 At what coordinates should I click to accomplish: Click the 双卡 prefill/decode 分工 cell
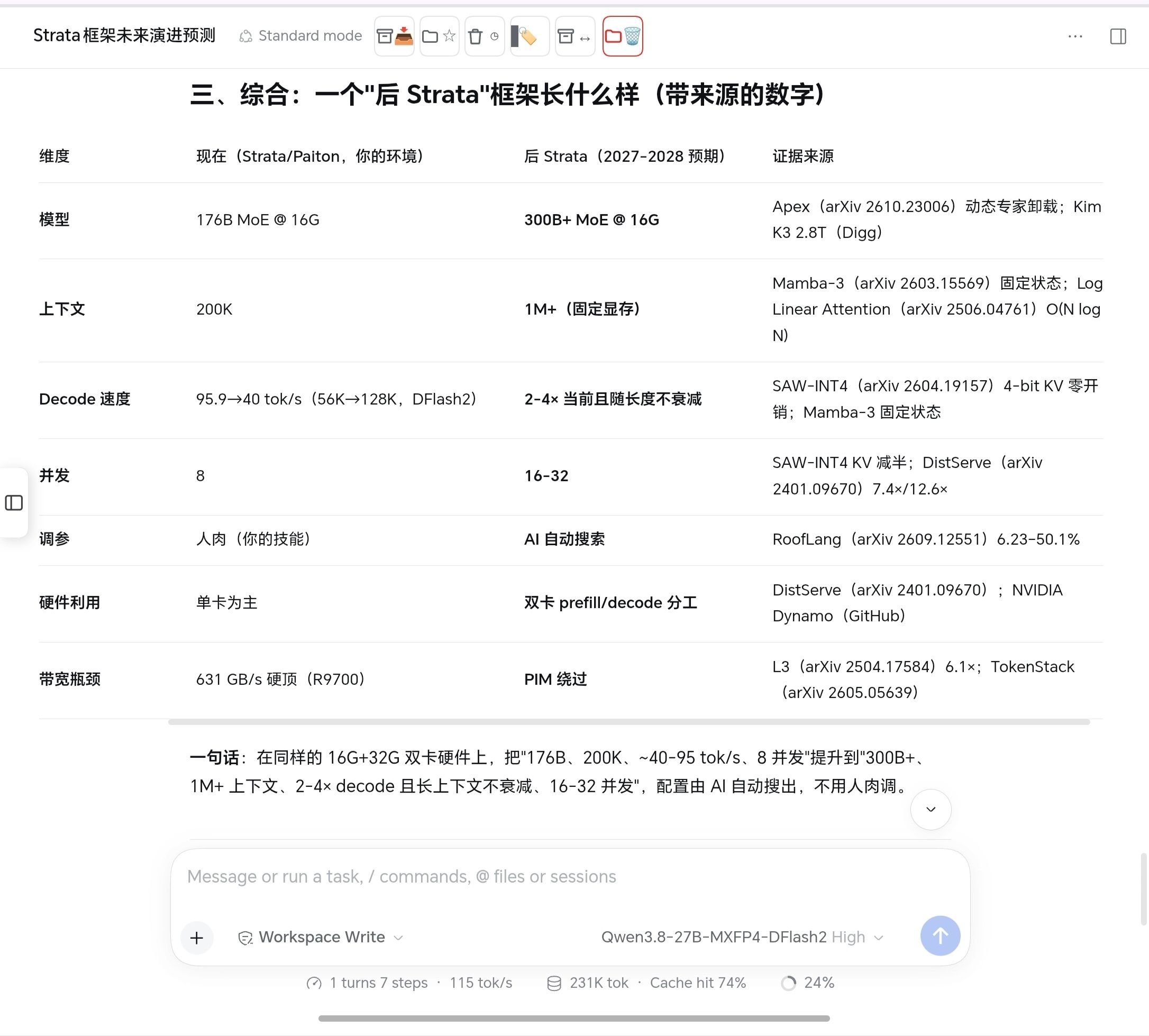tap(610, 603)
